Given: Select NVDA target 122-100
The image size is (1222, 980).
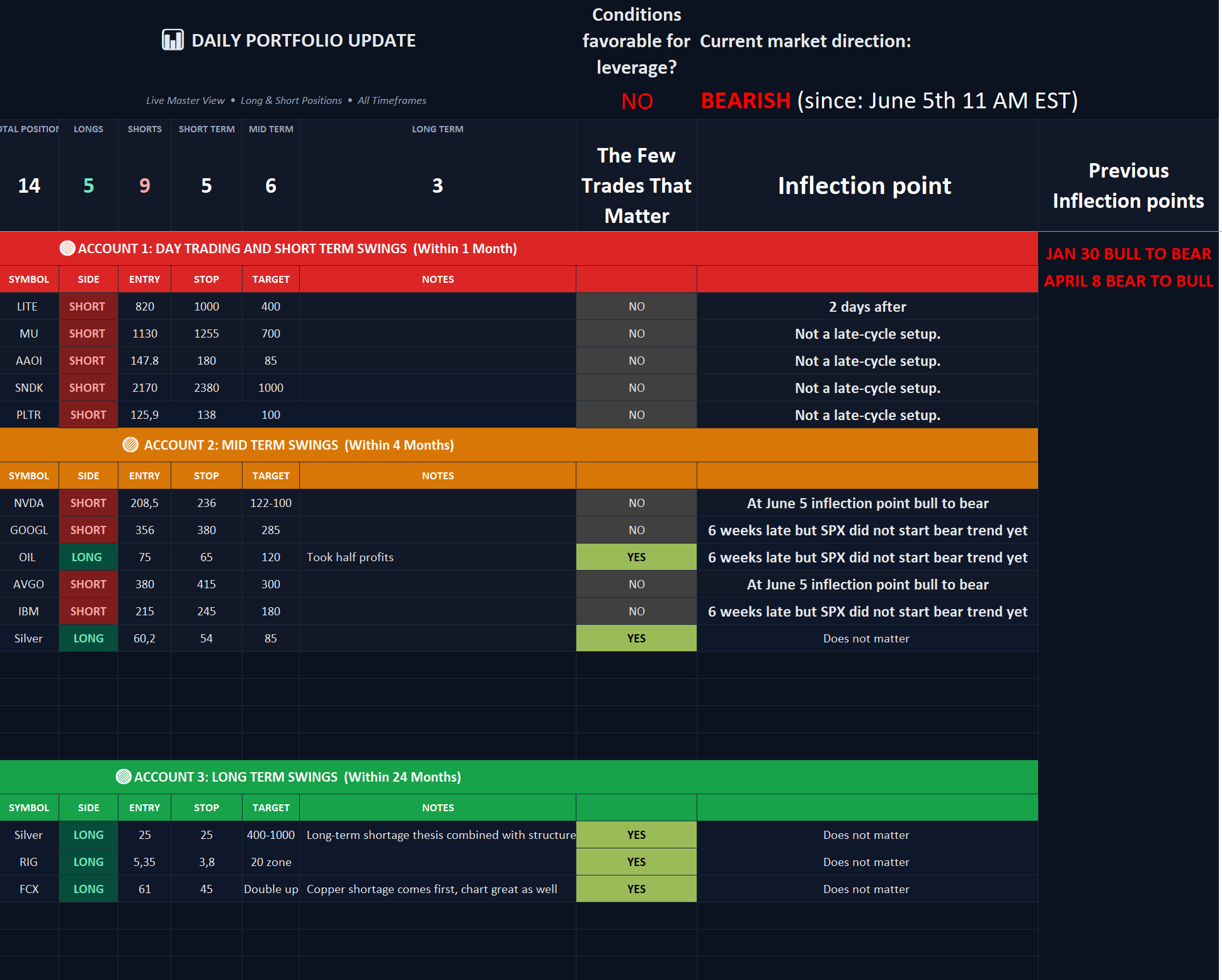Looking at the screenshot, I should pyautogui.click(x=271, y=503).
